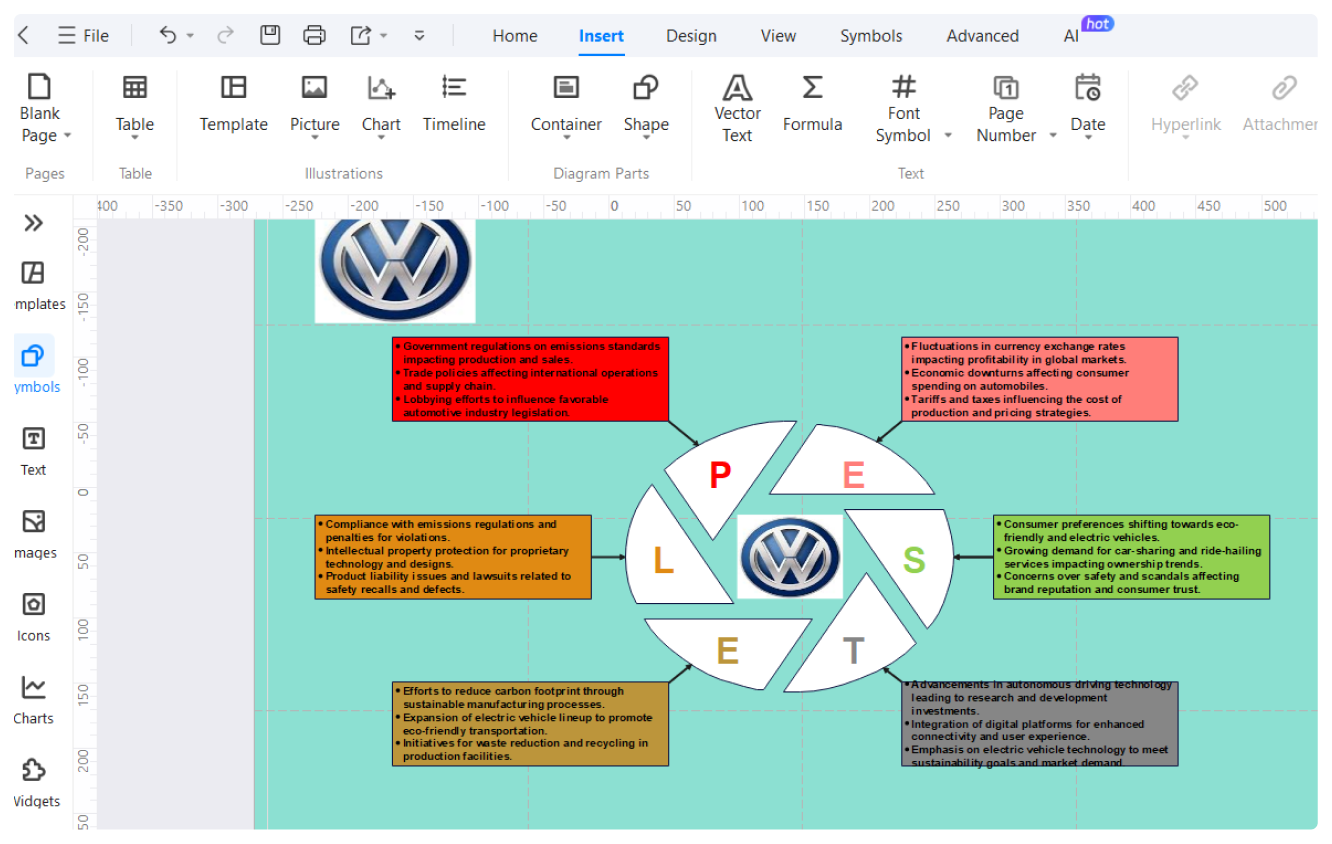The height and width of the screenshot is (844, 1332).
Task: Select the center Volkswagen logo image
Action: click(790, 557)
